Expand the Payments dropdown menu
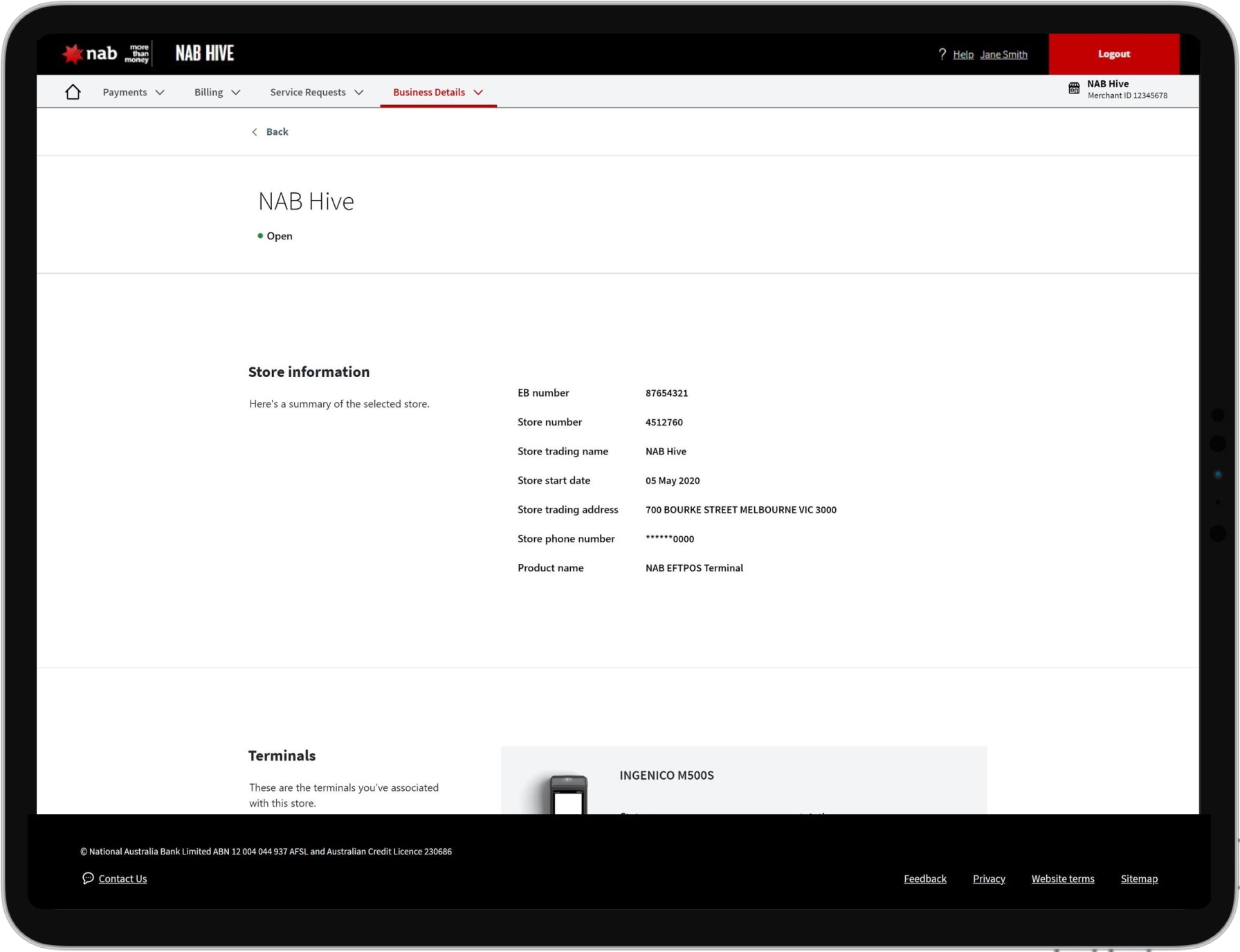Image resolution: width=1240 pixels, height=952 pixels. [x=133, y=92]
